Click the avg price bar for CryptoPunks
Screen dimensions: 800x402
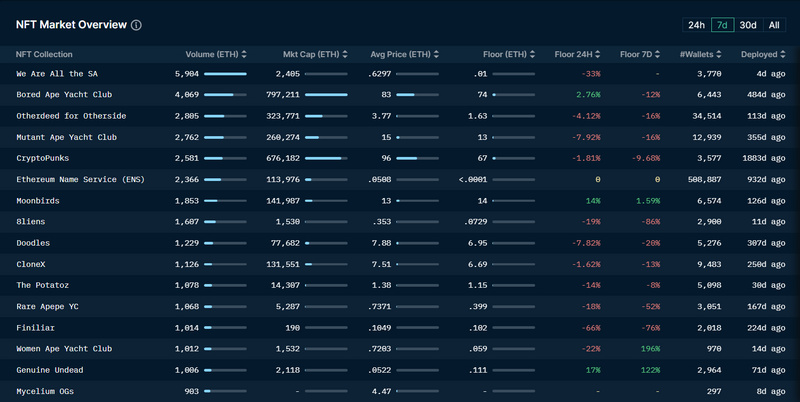[x=417, y=158]
